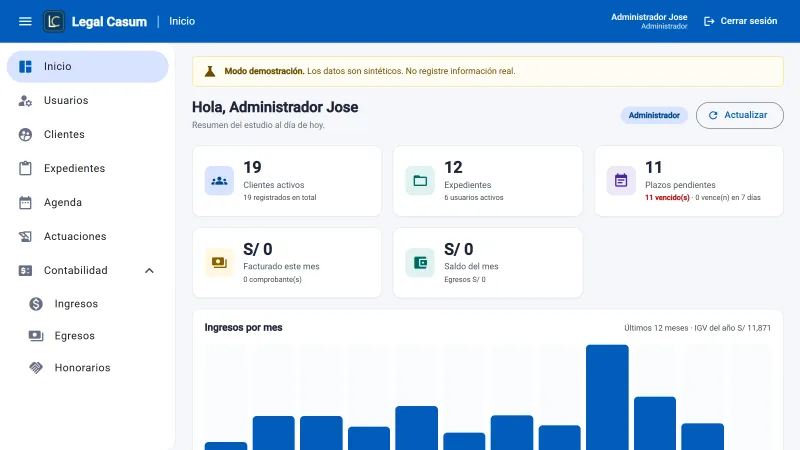Viewport: 800px width, 450px height.
Task: Open Usuarios section
Action: [88, 101]
